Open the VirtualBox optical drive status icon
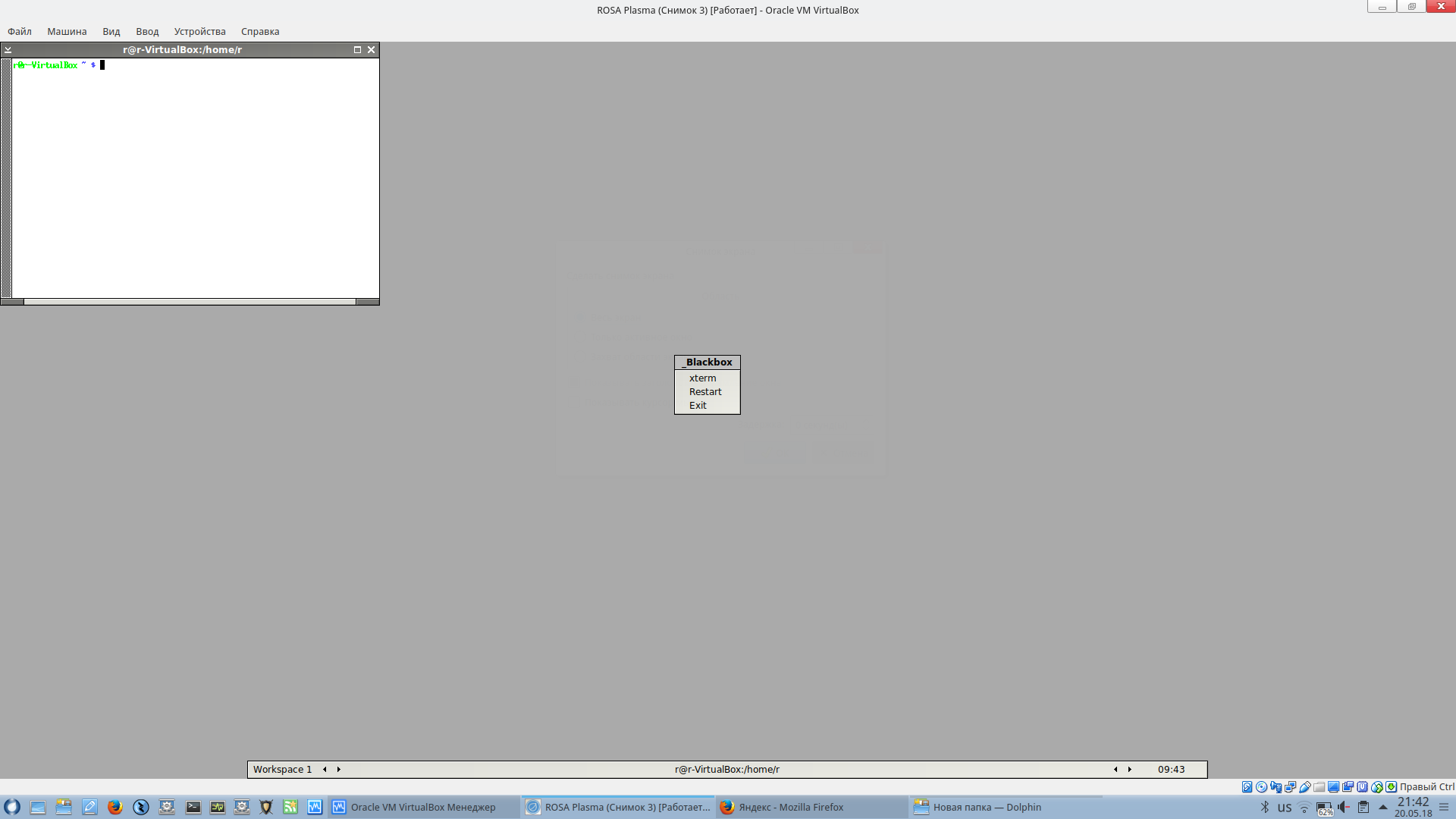 (1261, 787)
